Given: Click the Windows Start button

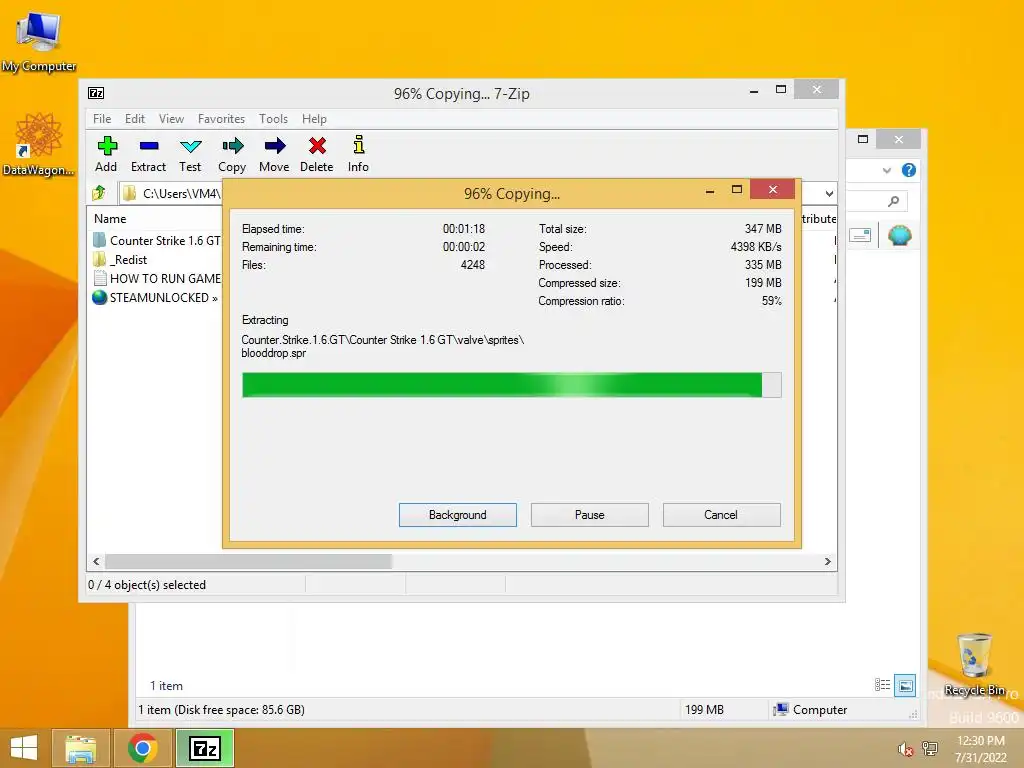Looking at the screenshot, I should (x=24, y=748).
